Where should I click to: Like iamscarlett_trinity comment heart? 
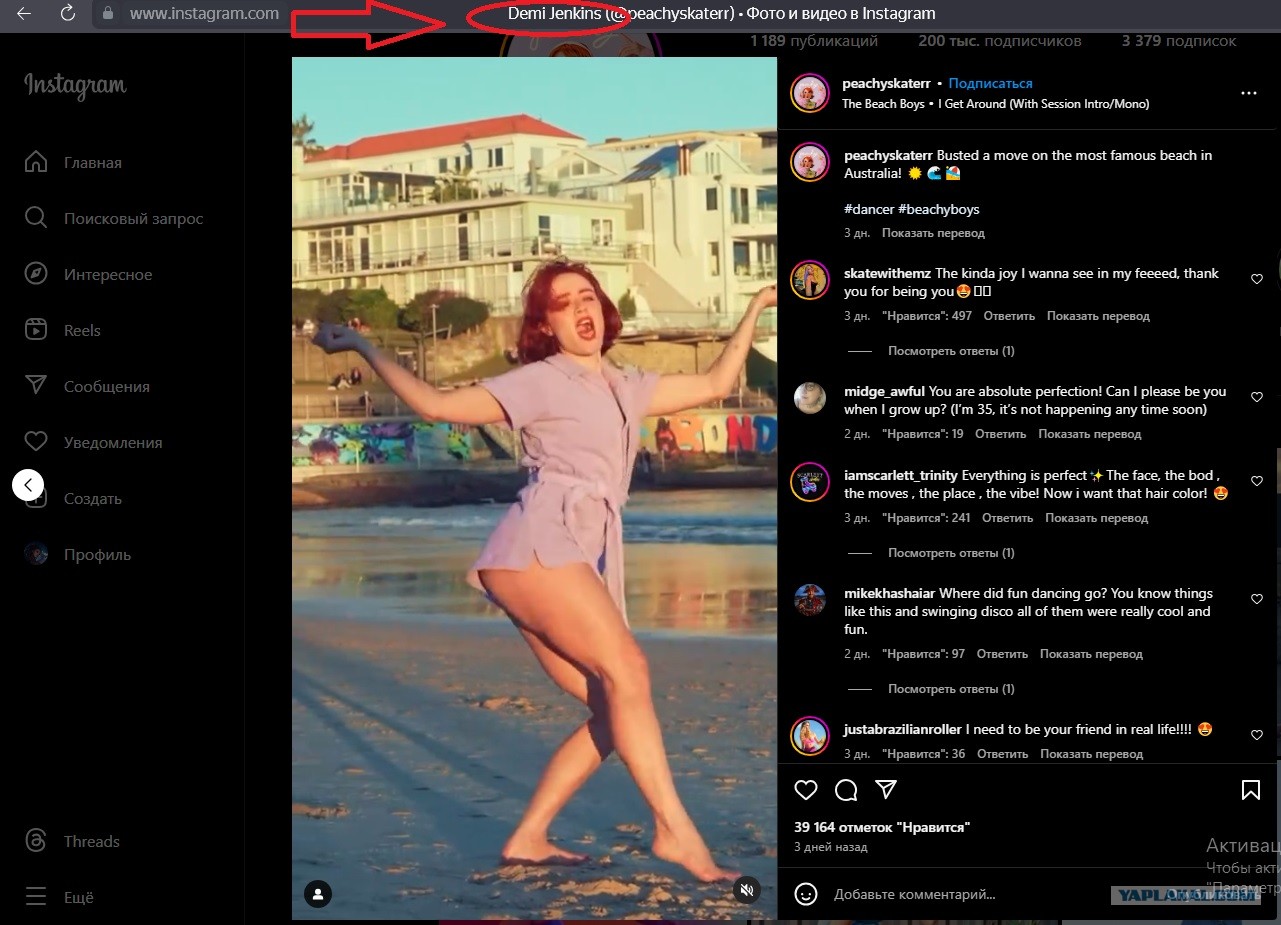click(x=1257, y=481)
